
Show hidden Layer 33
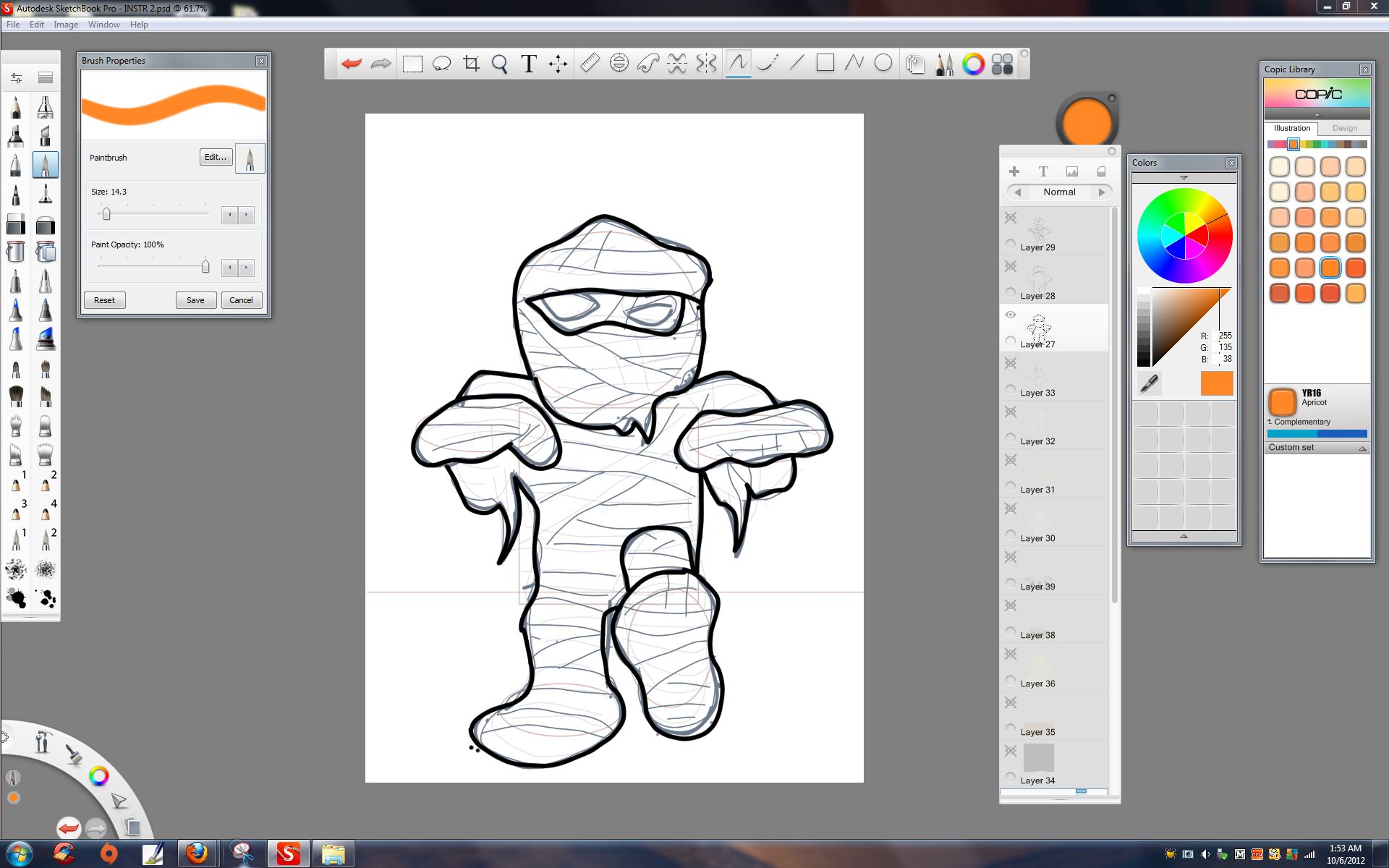coord(1011,363)
